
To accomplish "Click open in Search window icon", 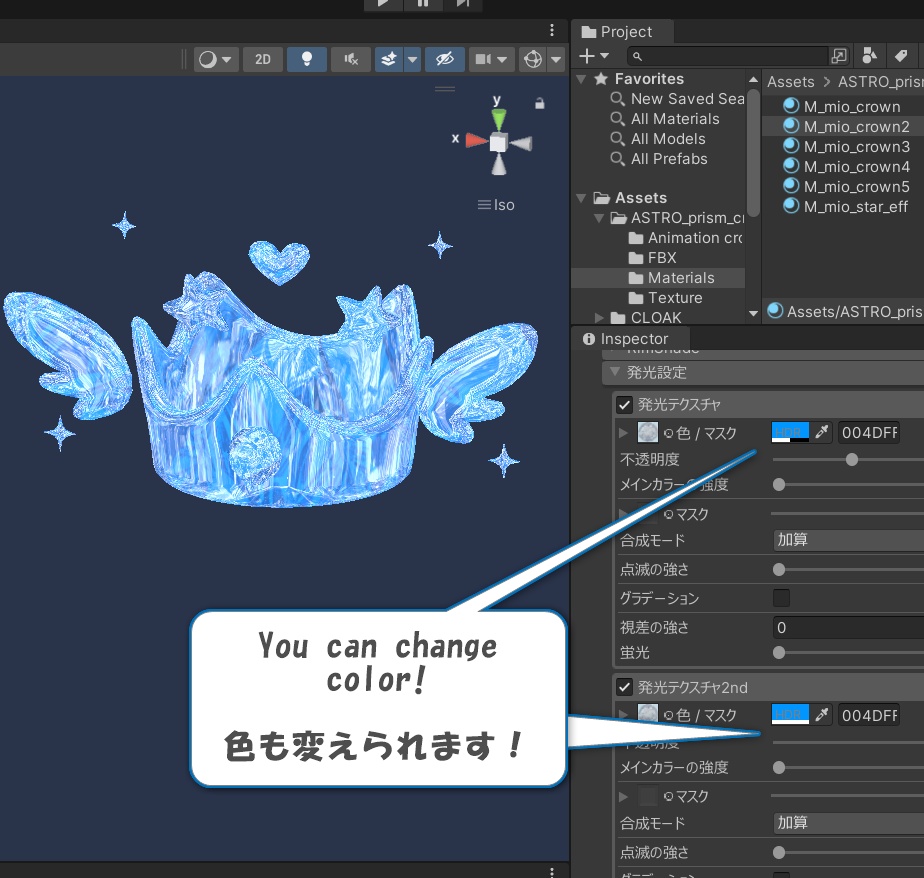I will click(x=839, y=56).
